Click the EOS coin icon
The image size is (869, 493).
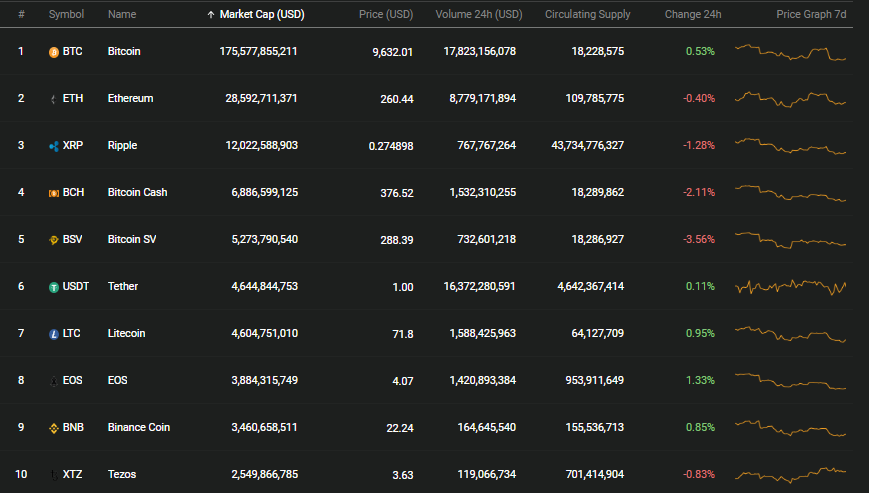(54, 381)
